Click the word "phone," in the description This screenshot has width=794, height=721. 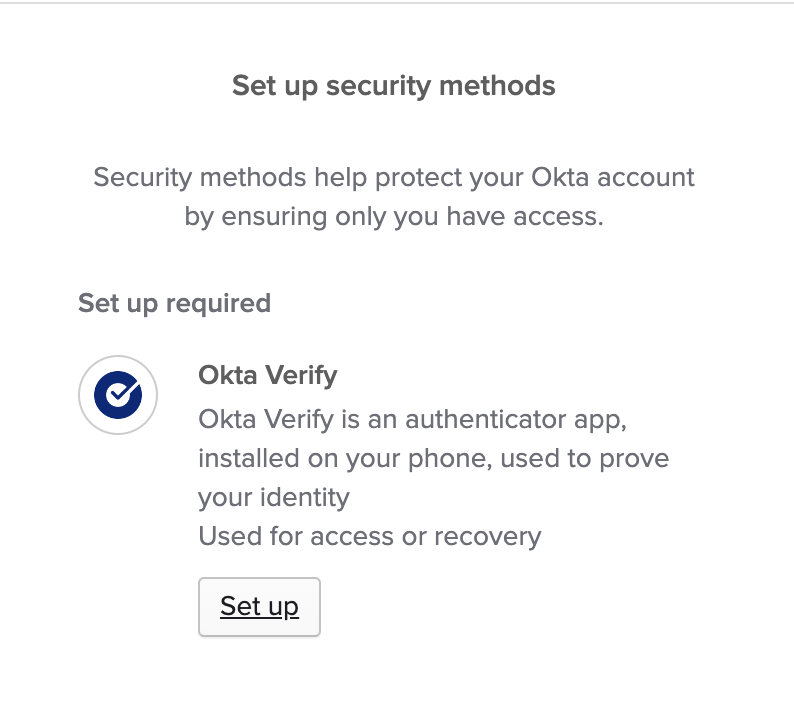click(457, 458)
